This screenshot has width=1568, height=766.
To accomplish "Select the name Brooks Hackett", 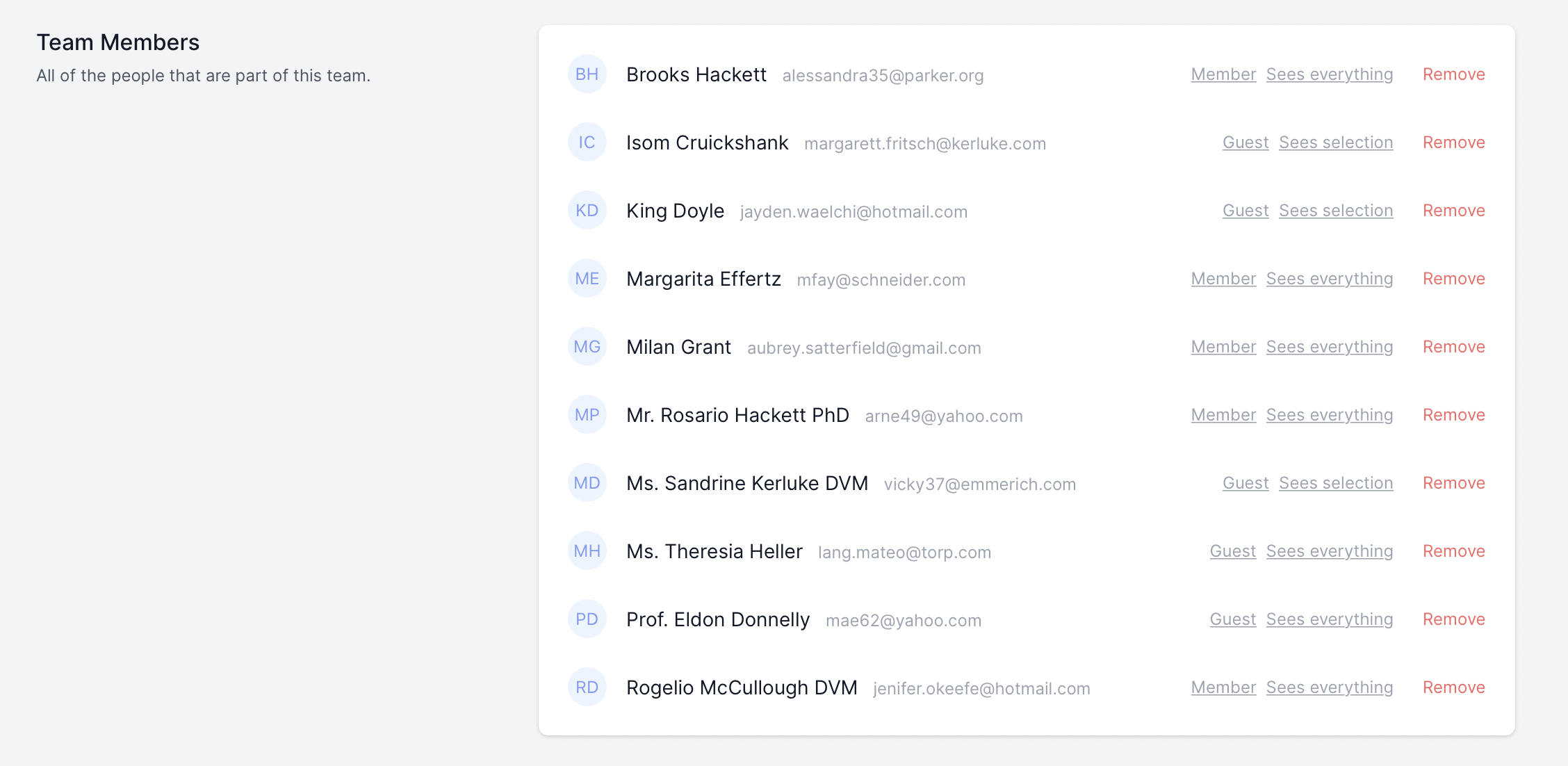I will click(x=696, y=74).
